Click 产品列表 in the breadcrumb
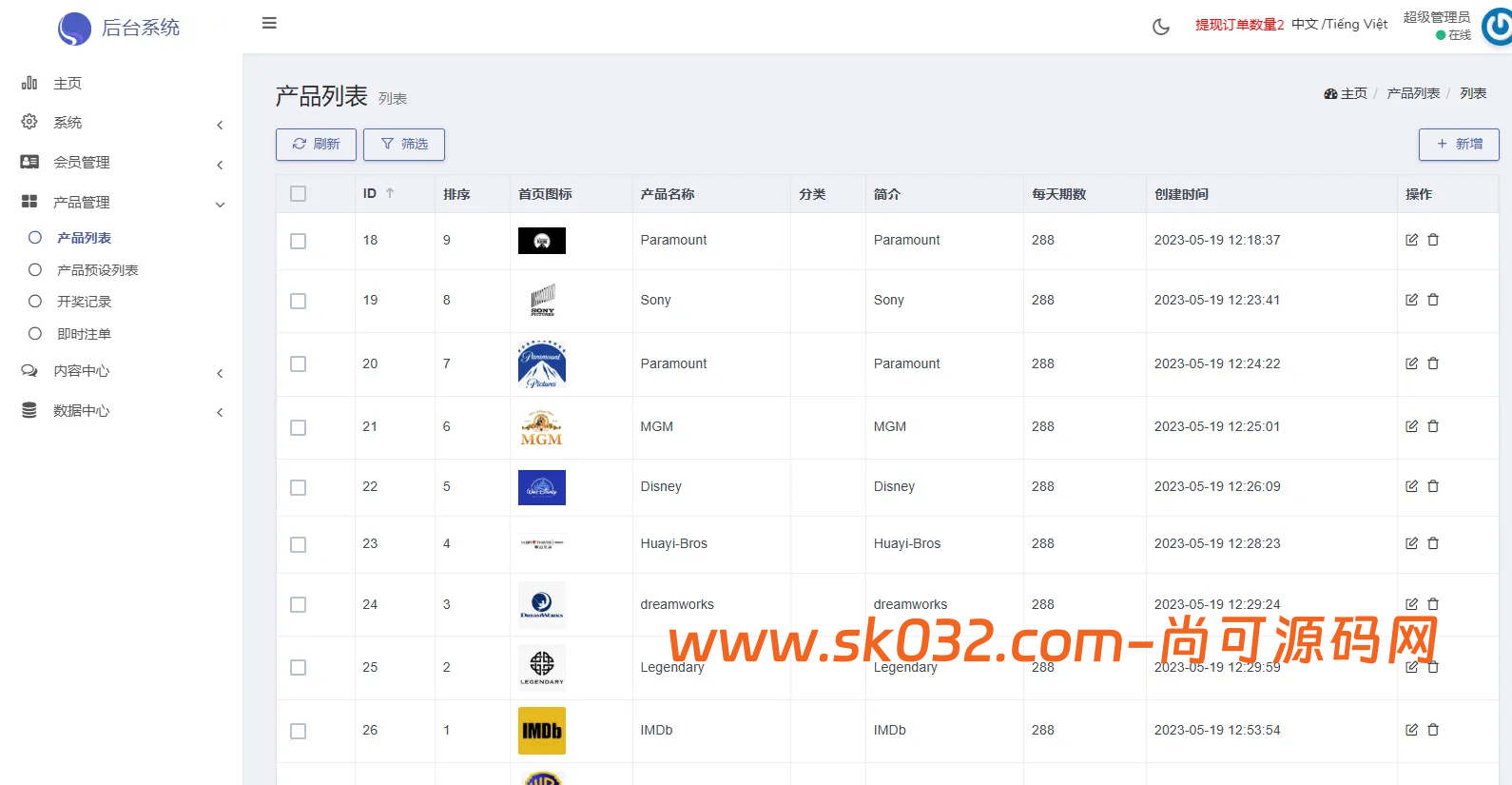The width and height of the screenshot is (1512, 785). [x=1413, y=93]
